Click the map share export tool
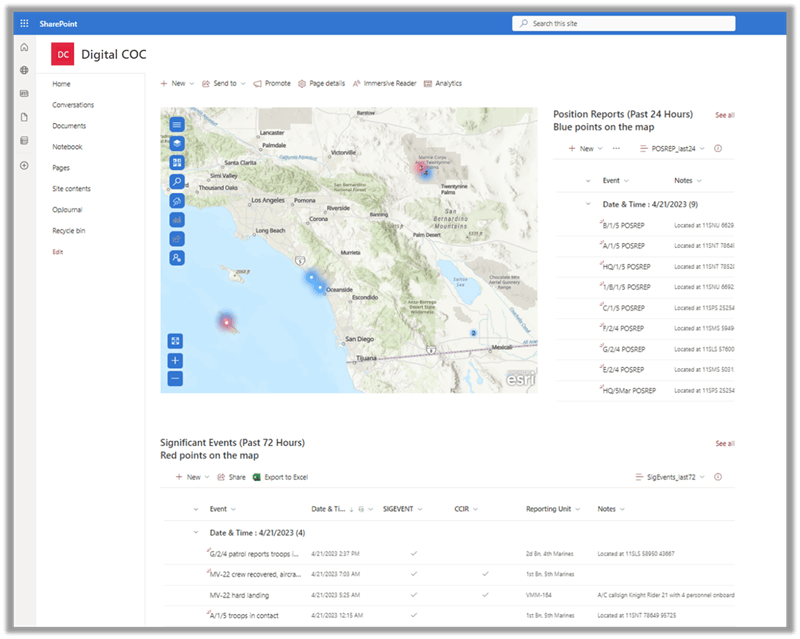Viewport: 800px width, 639px height. click(177, 239)
